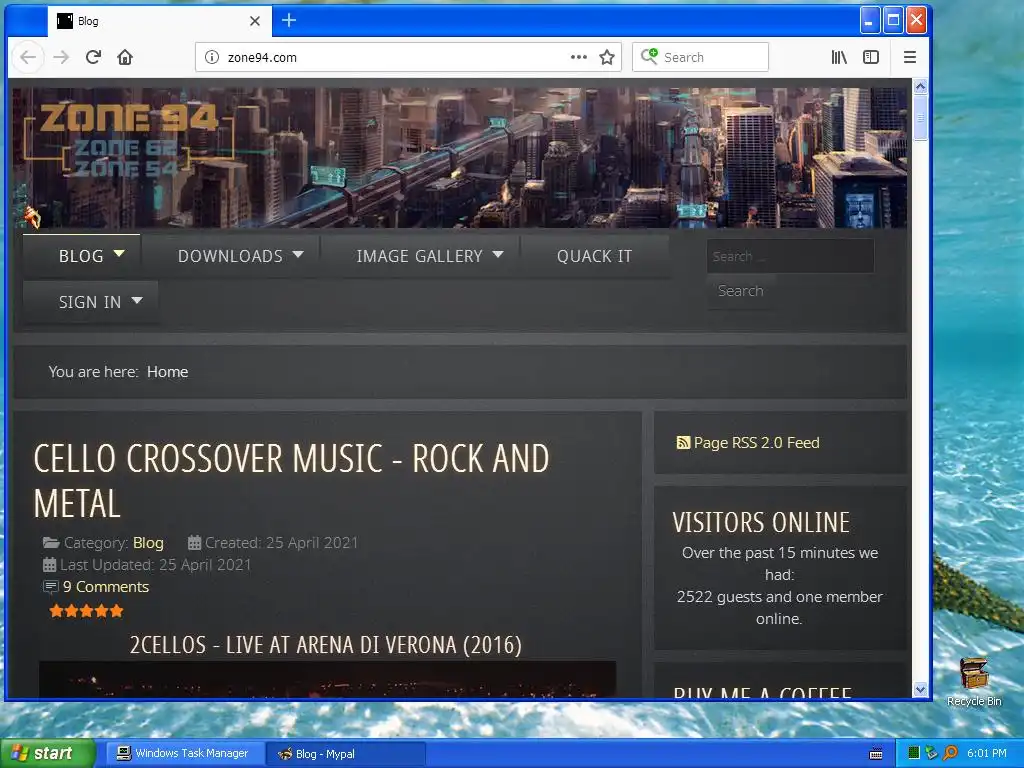The height and width of the screenshot is (768, 1024).
Task: Open page actions three-dot menu
Action: pyautogui.click(x=578, y=57)
